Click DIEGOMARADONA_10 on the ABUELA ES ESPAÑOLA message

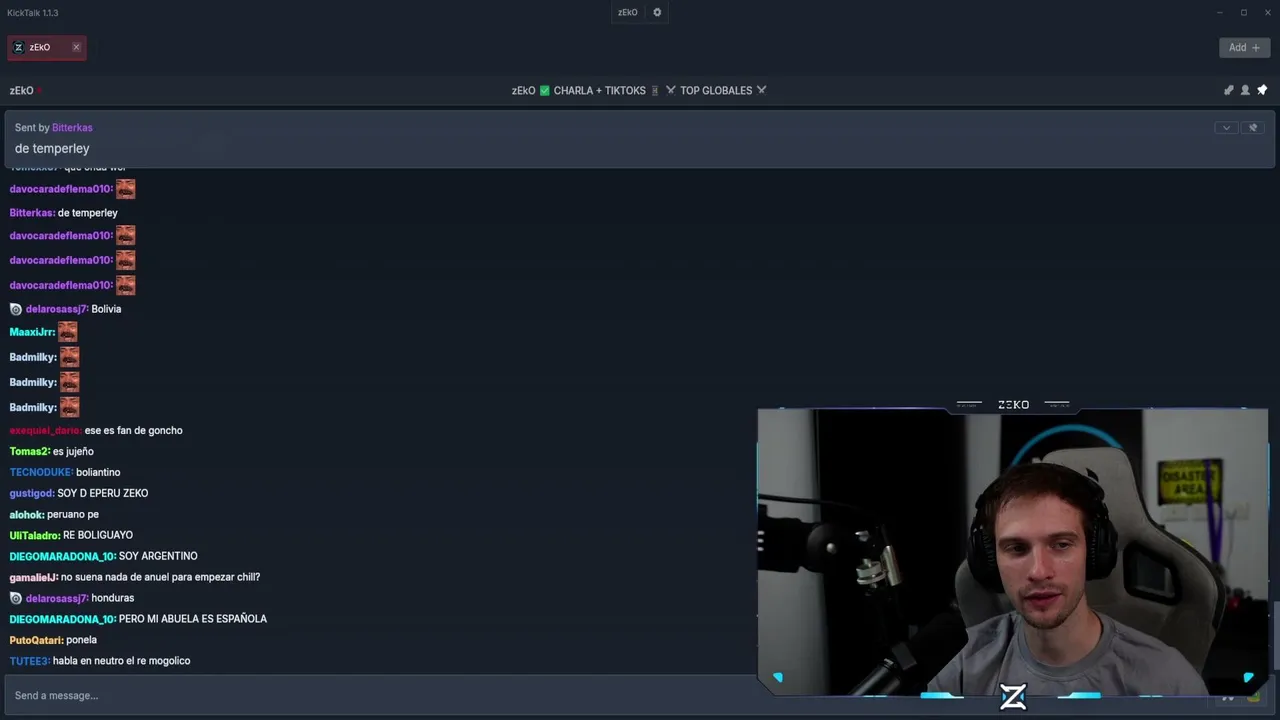point(63,619)
